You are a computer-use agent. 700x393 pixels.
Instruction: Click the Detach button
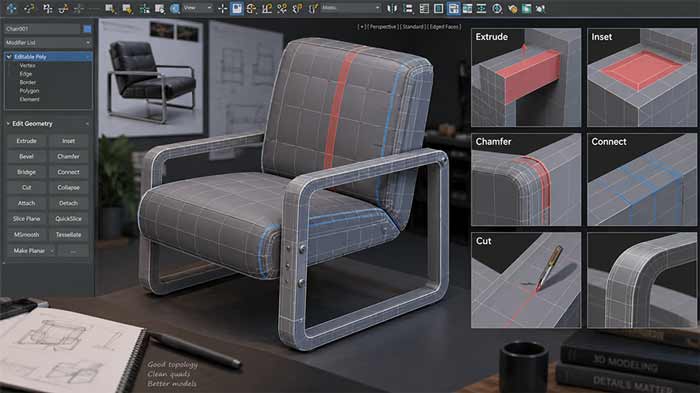pos(68,204)
